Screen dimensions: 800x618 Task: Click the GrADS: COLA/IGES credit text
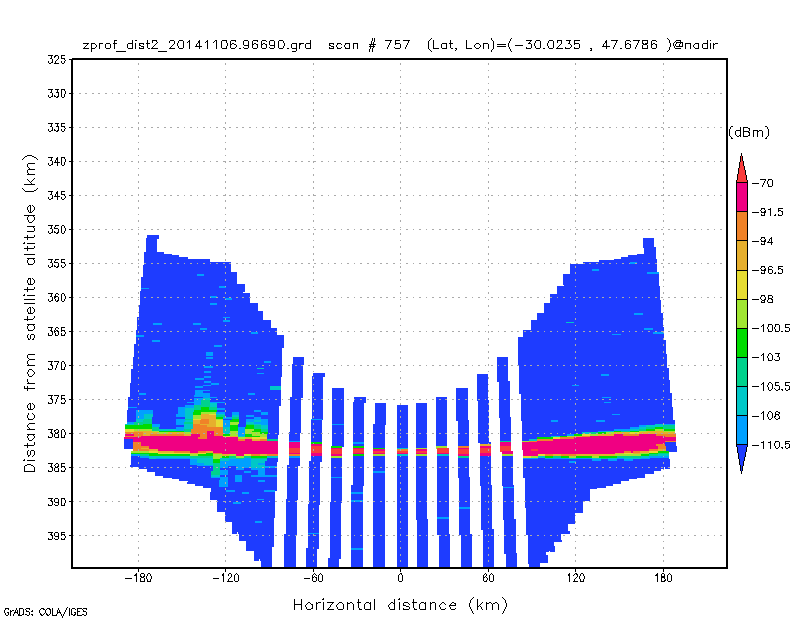tap(45, 612)
